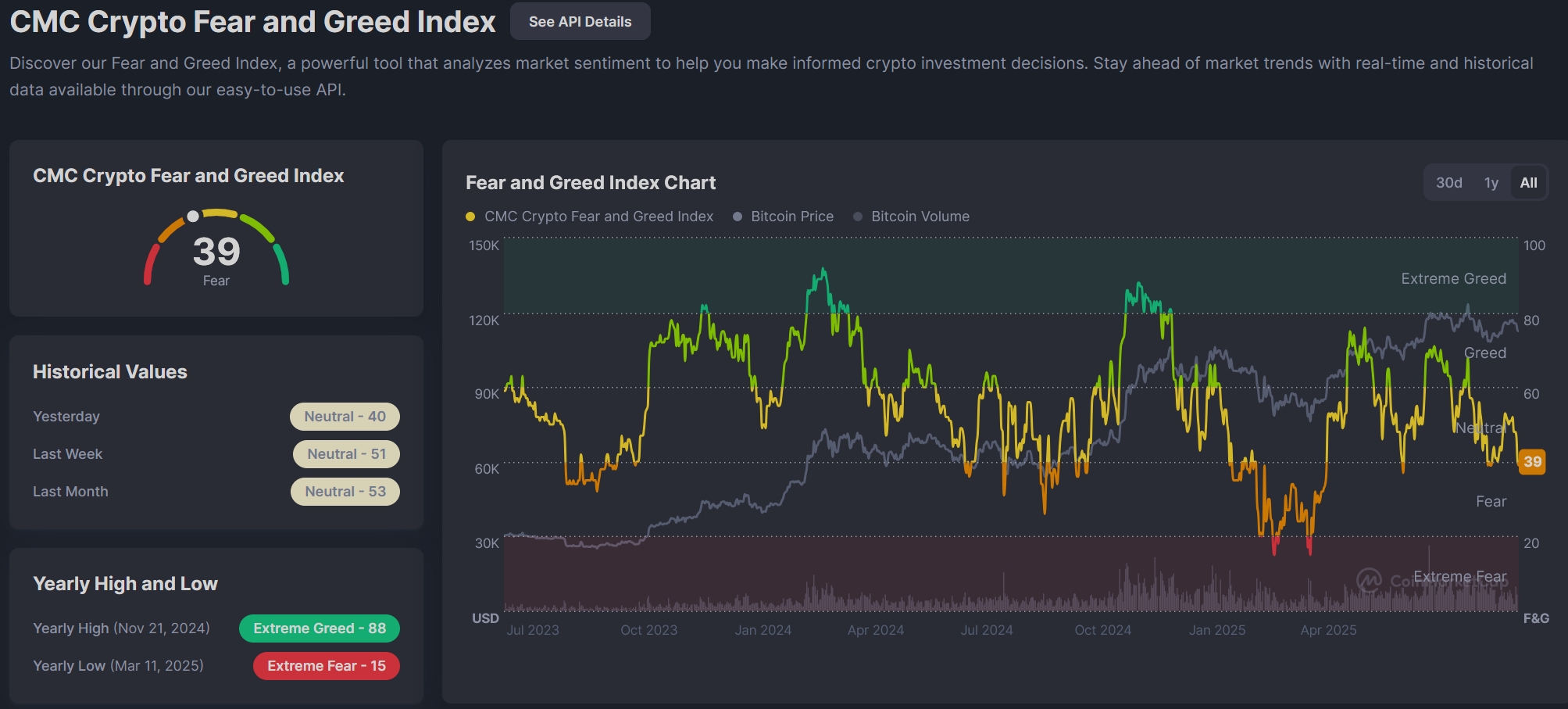Click the large 39 gauge value
1568x709 pixels.
tap(216, 252)
